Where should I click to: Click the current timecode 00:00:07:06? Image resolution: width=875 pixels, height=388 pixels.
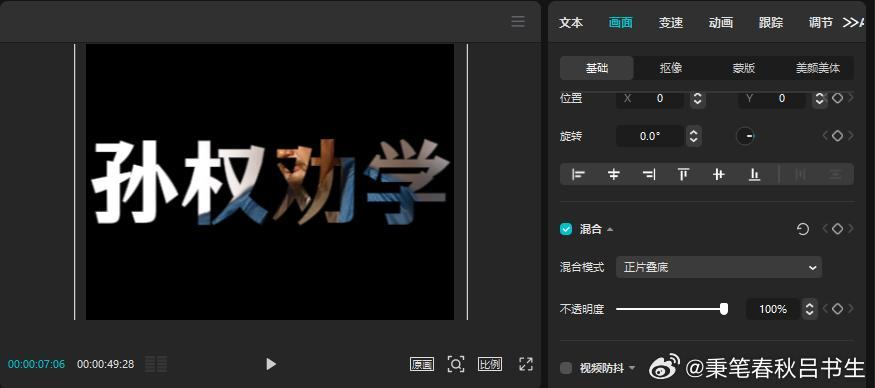click(36, 365)
